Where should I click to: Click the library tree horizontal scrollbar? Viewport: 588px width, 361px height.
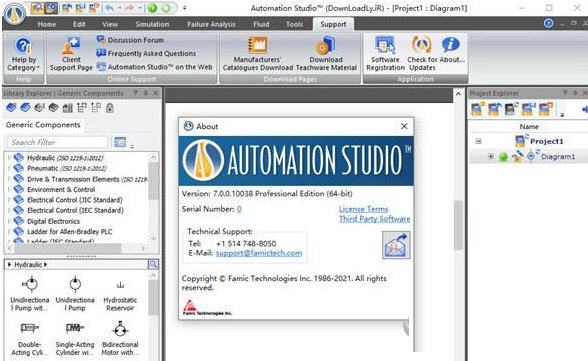tap(68, 248)
